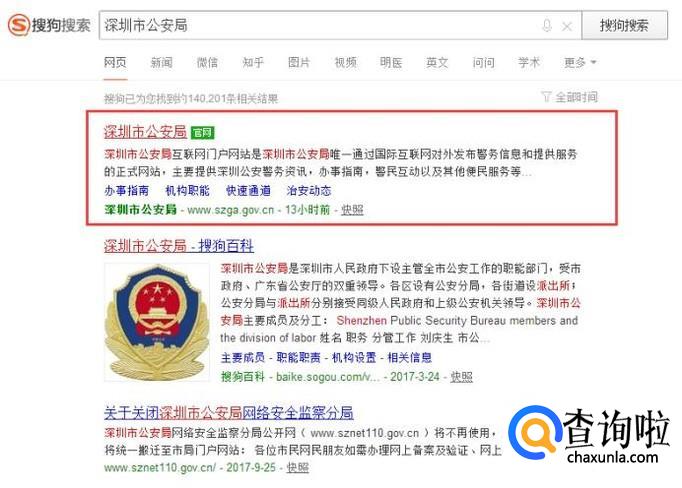Expand the 更多 menu
This screenshot has width=682, height=488.
coord(580,63)
